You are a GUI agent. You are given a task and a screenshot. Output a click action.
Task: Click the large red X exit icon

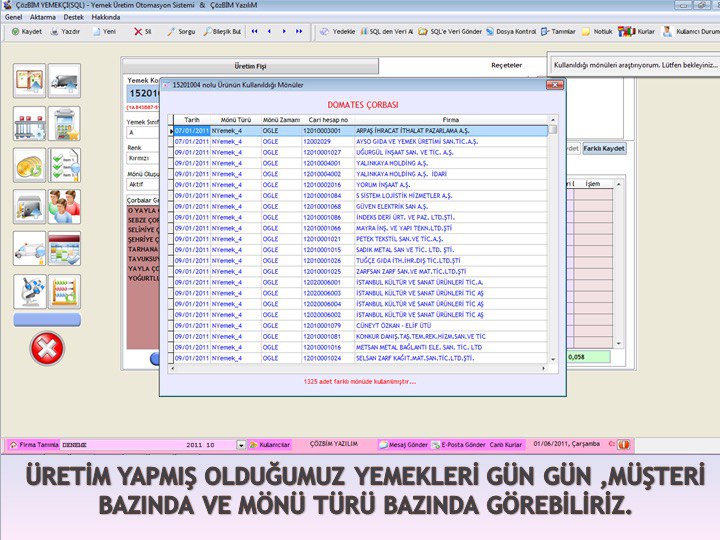46,348
